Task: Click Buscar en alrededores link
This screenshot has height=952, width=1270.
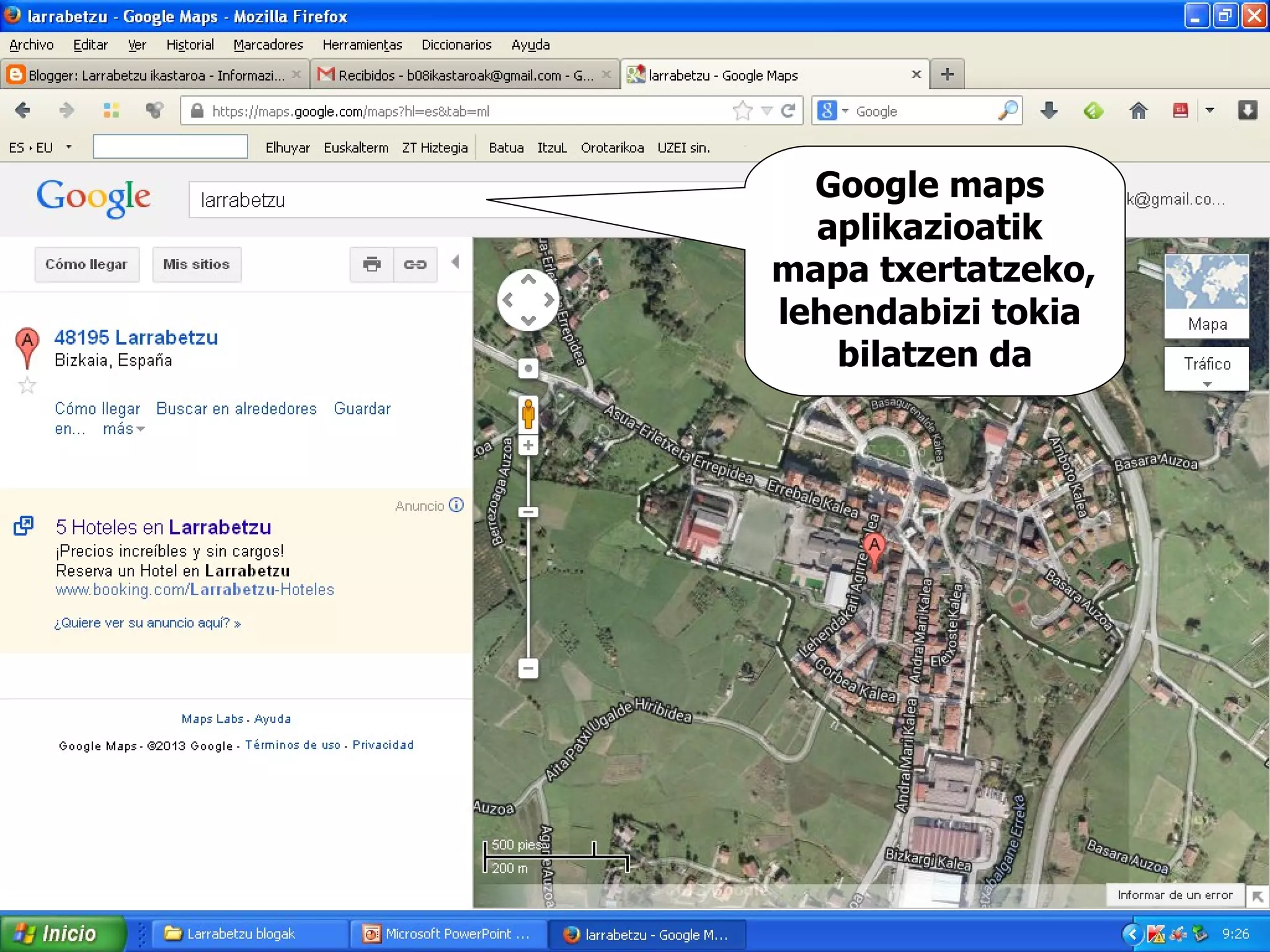Action: (x=236, y=408)
